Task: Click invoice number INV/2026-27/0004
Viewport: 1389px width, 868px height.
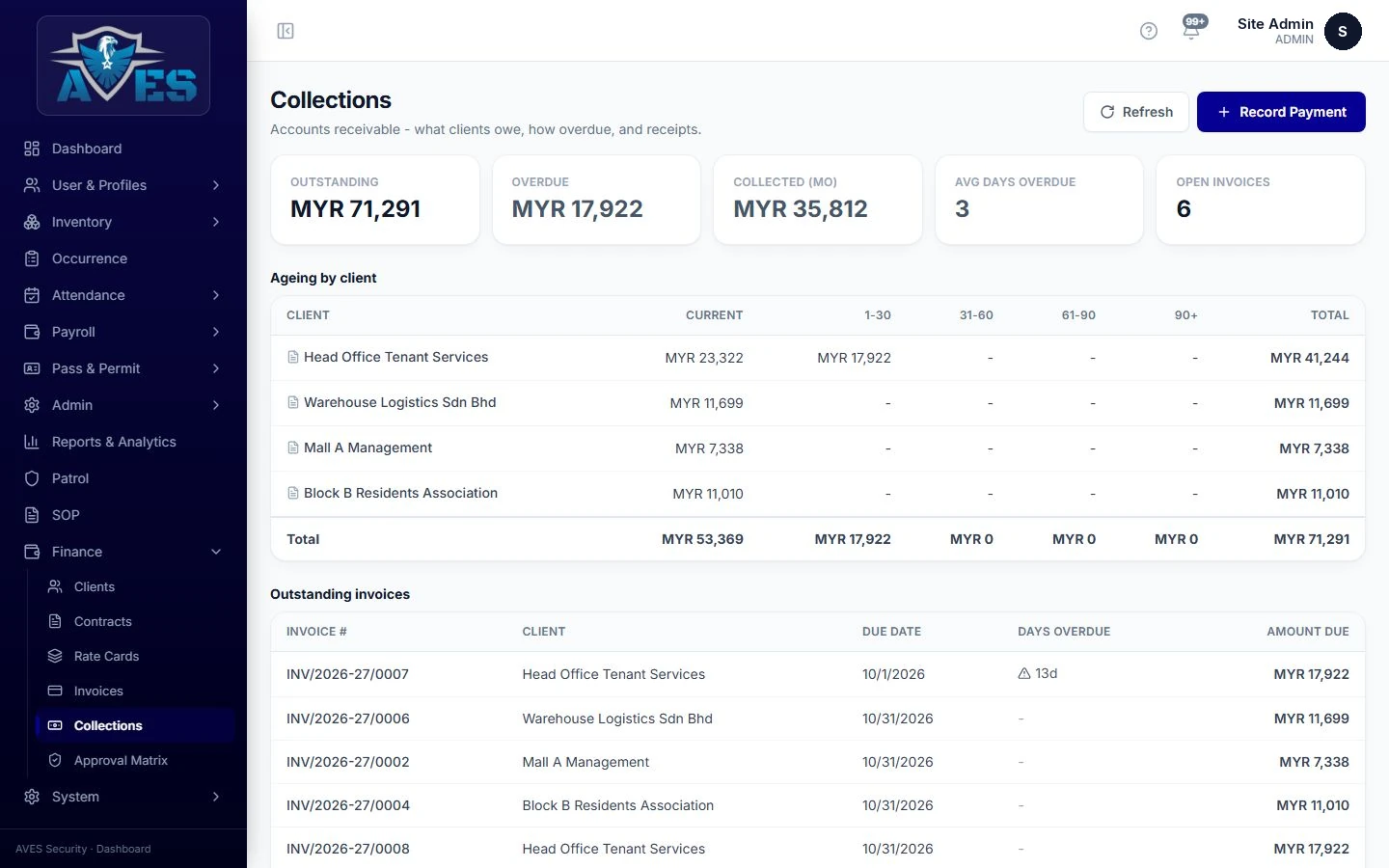Action: point(348,805)
